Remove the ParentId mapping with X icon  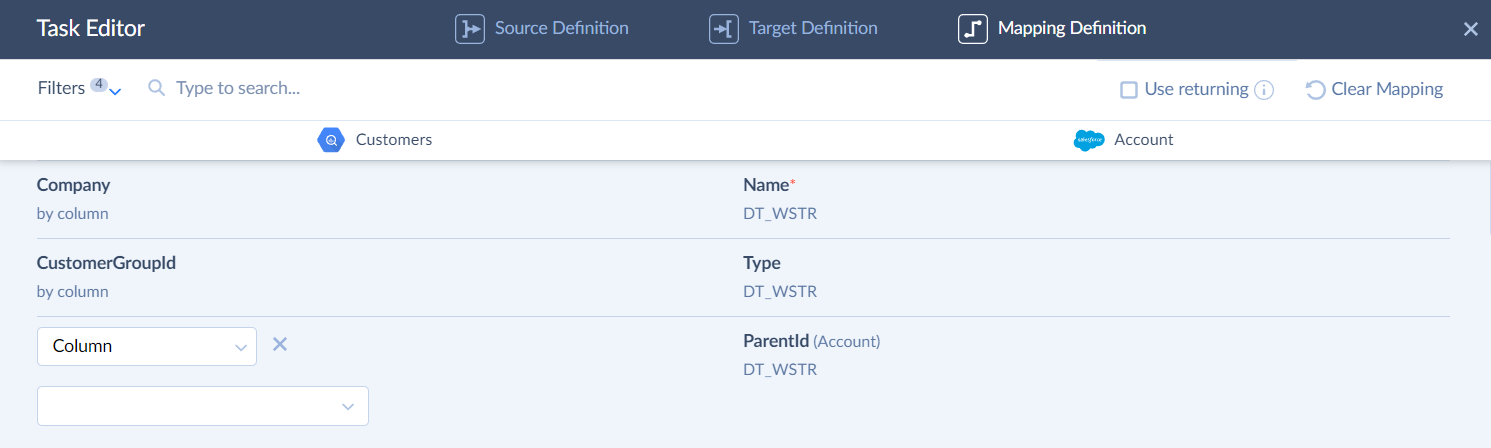280,345
